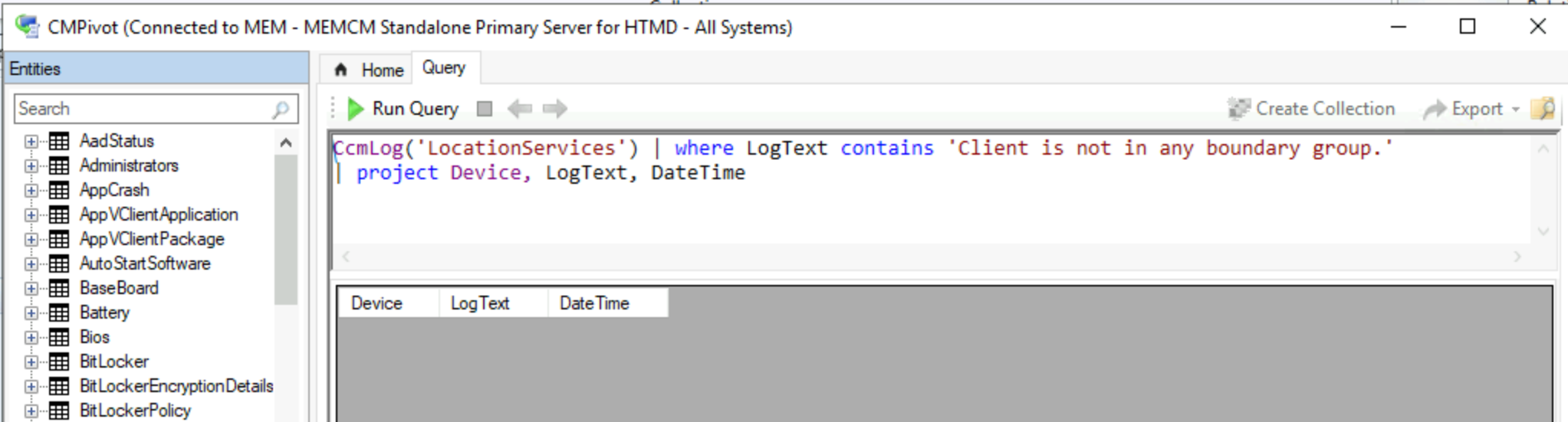This screenshot has width=1568, height=422.
Task: Click the entities list scroll-up arrow
Action: pos(286,142)
